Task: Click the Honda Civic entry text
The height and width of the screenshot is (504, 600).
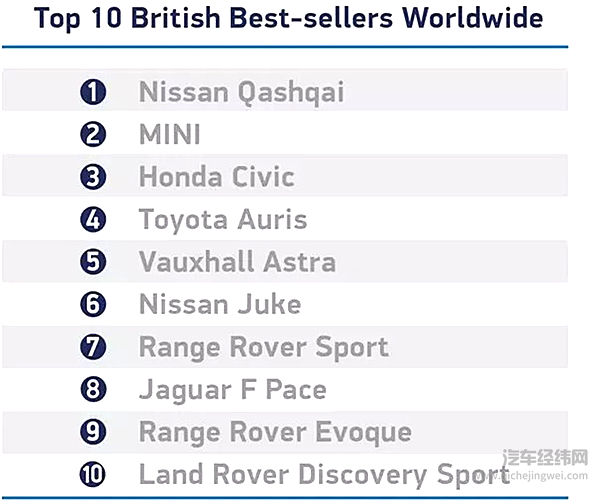Action: (216, 177)
